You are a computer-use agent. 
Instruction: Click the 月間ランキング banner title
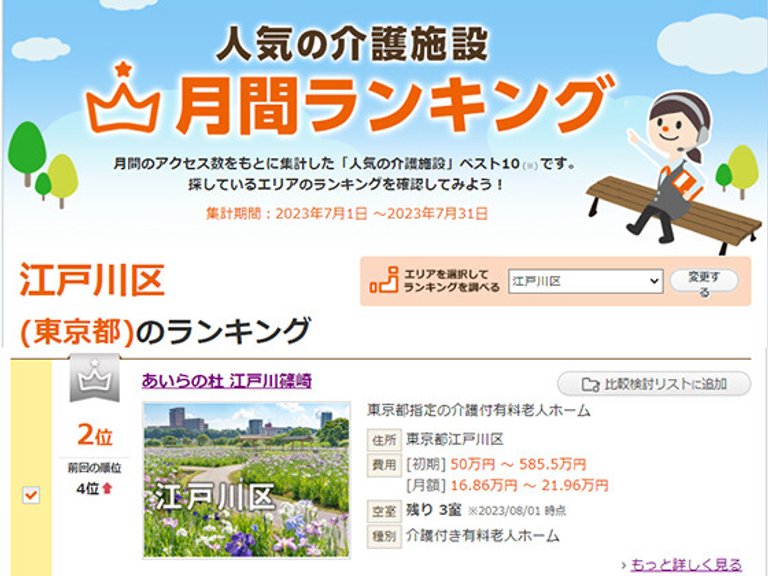click(x=390, y=105)
